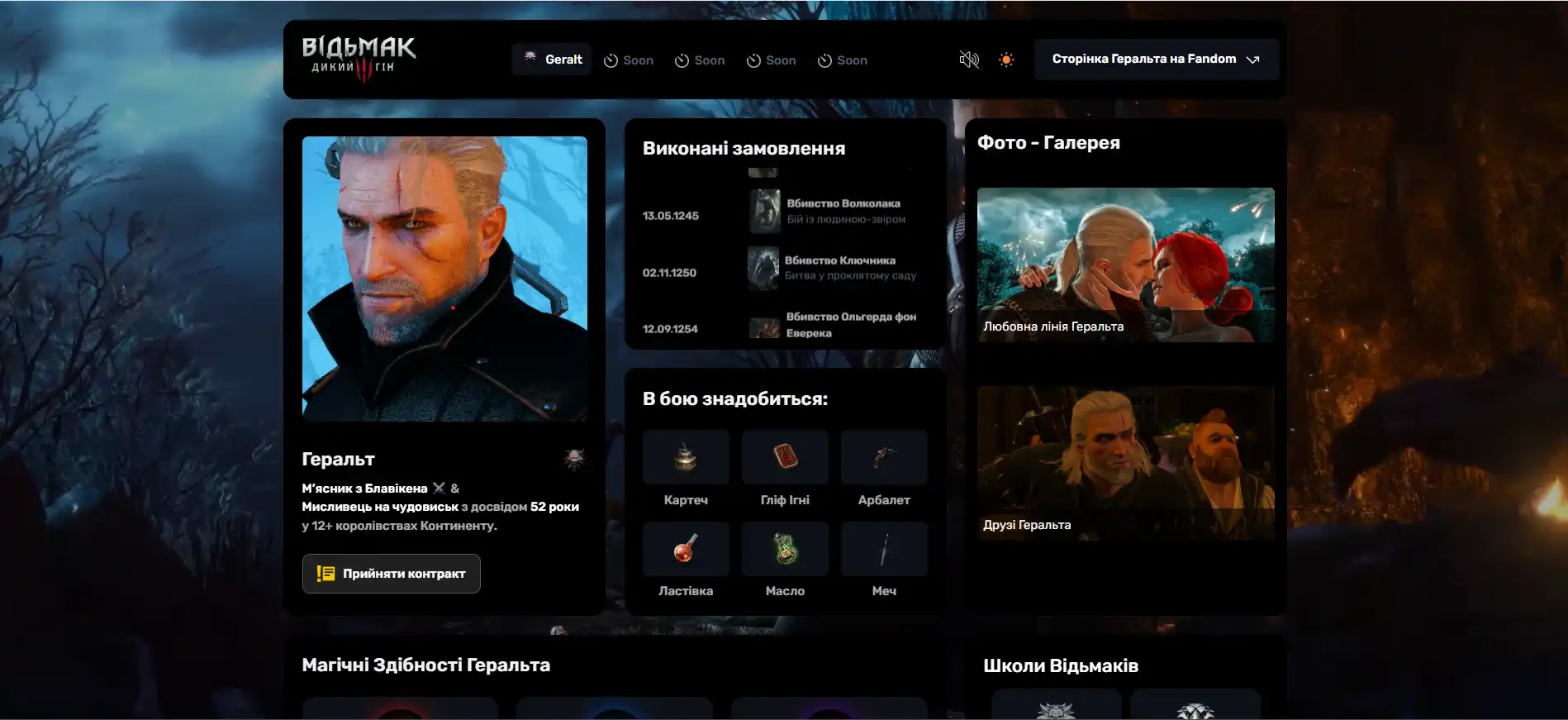Image resolution: width=1568 pixels, height=720 pixels.
Task: Click the Виконані замовлення heading
Action: click(x=744, y=149)
